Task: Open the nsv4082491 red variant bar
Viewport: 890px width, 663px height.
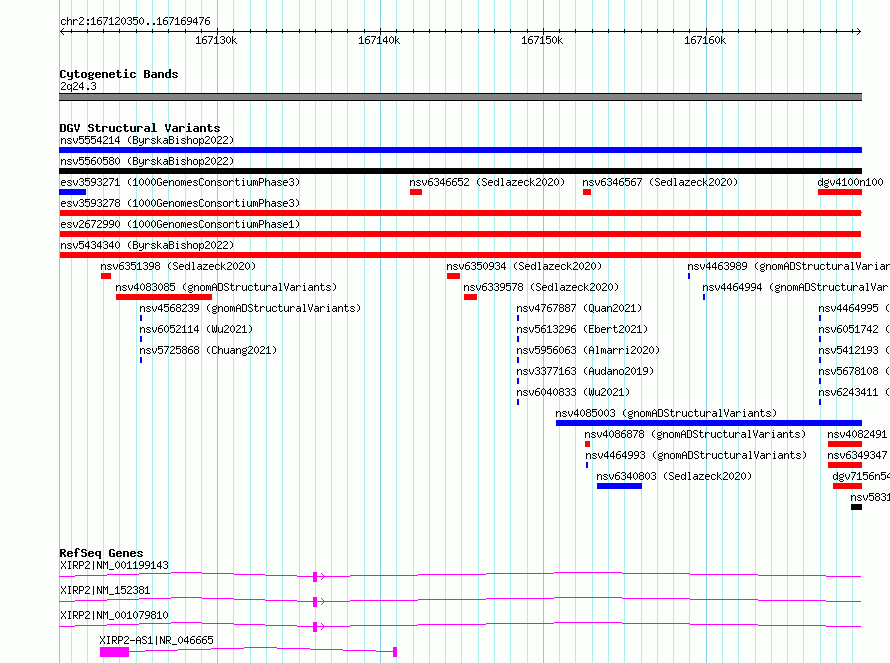Action: 845,444
